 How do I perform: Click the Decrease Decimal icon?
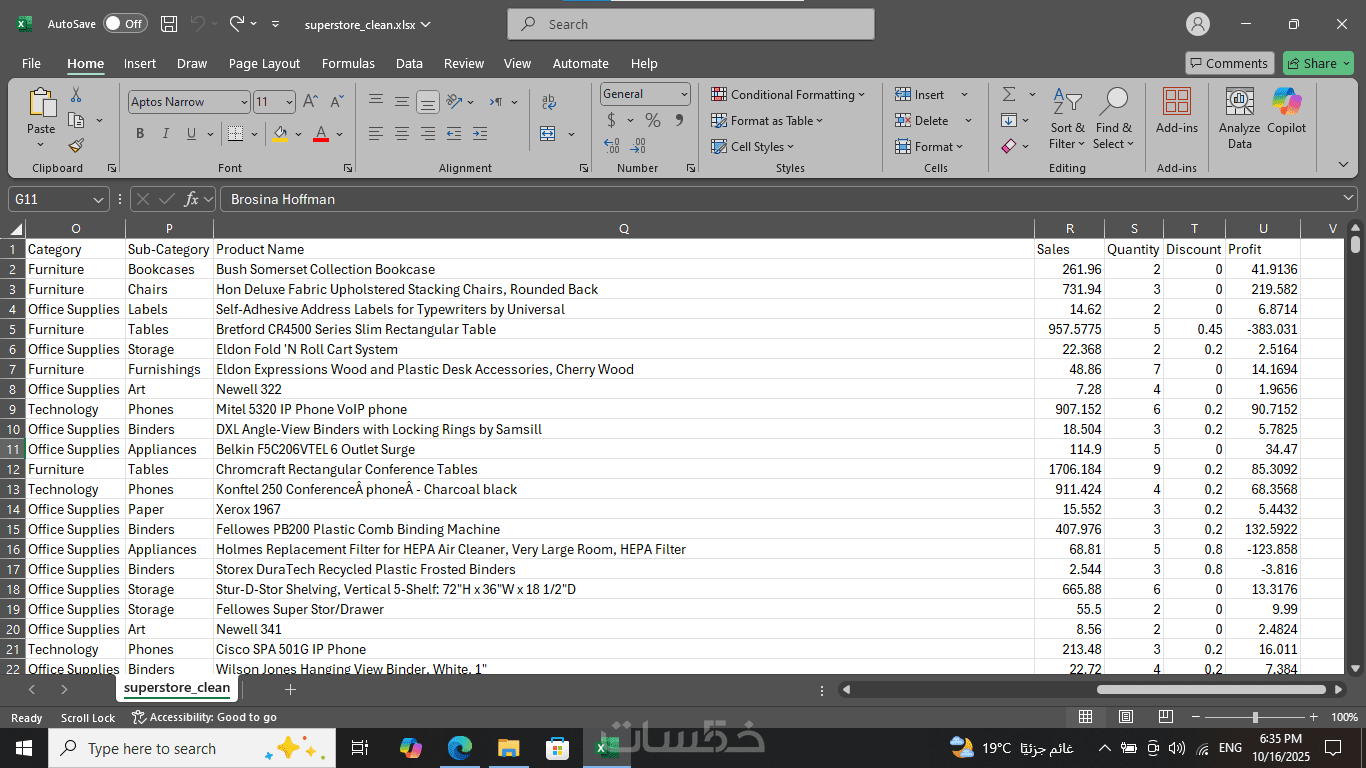[638, 146]
